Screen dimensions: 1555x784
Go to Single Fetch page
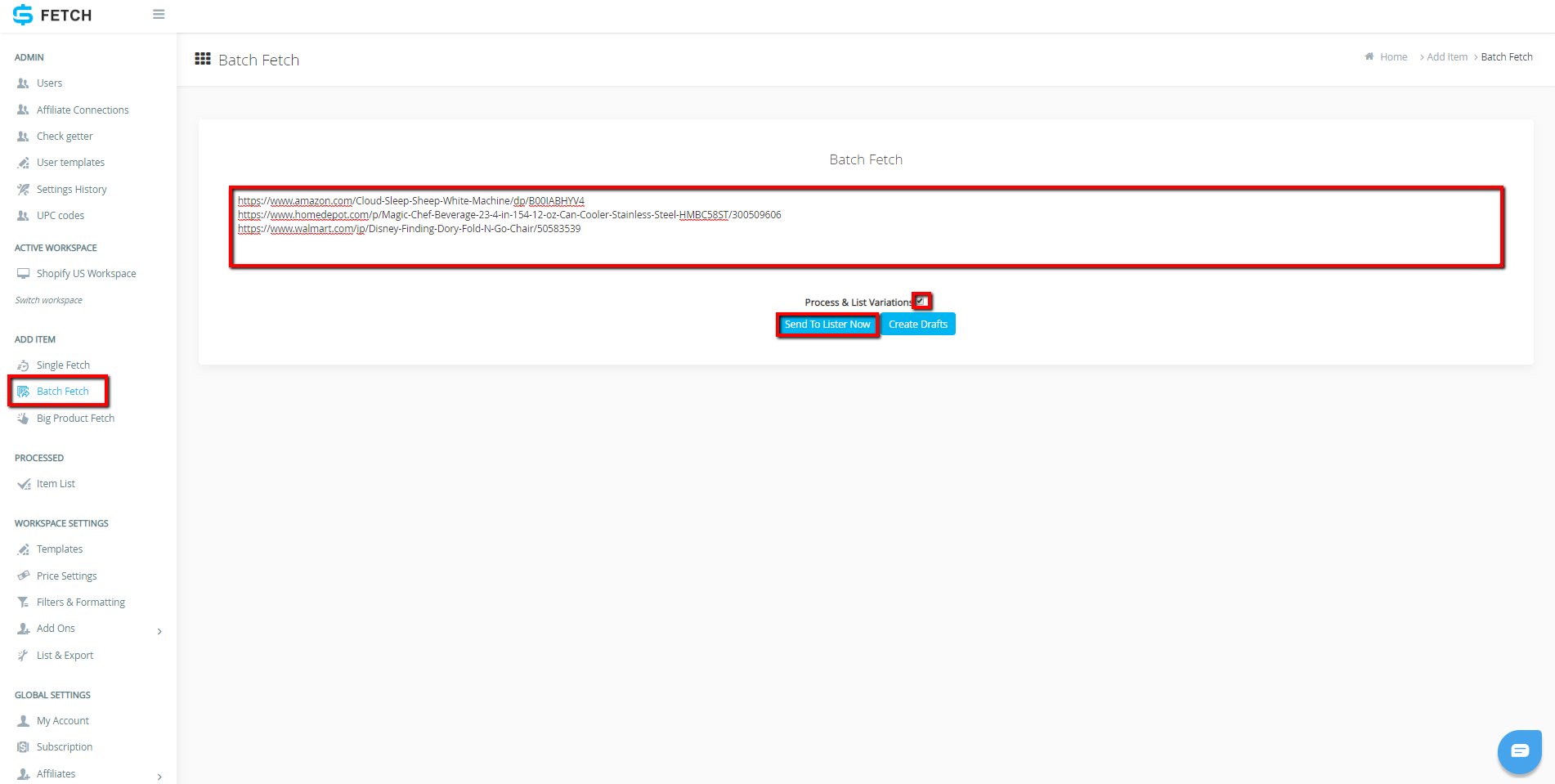[x=63, y=365]
